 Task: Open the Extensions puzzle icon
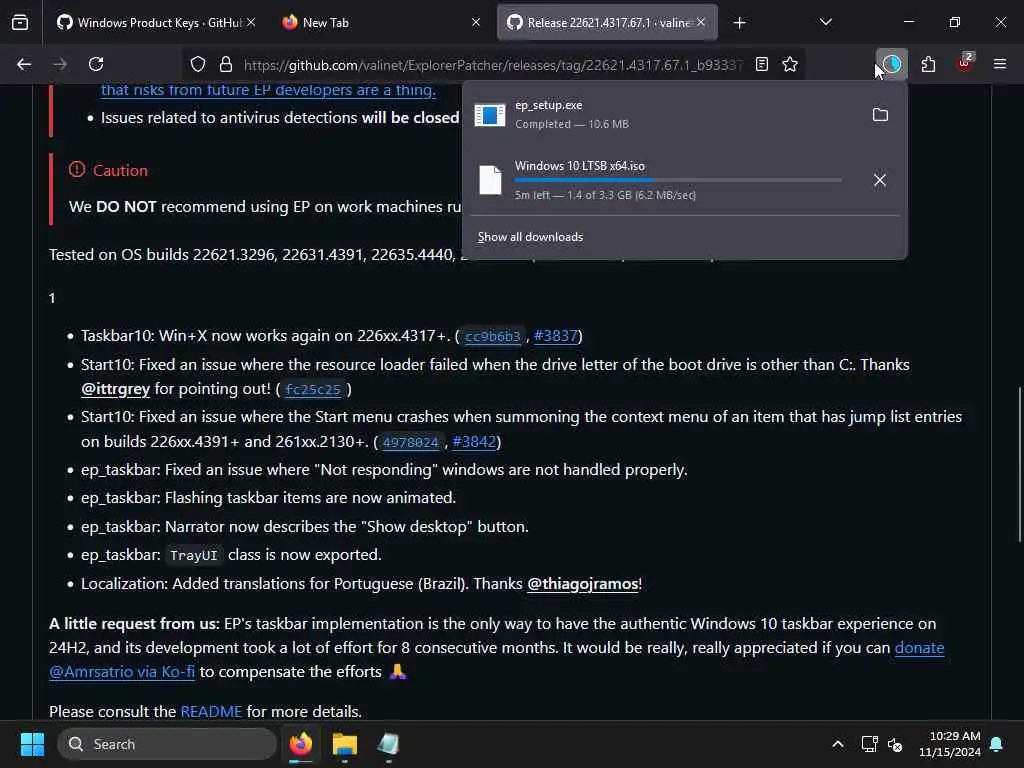pyautogui.click(x=928, y=64)
